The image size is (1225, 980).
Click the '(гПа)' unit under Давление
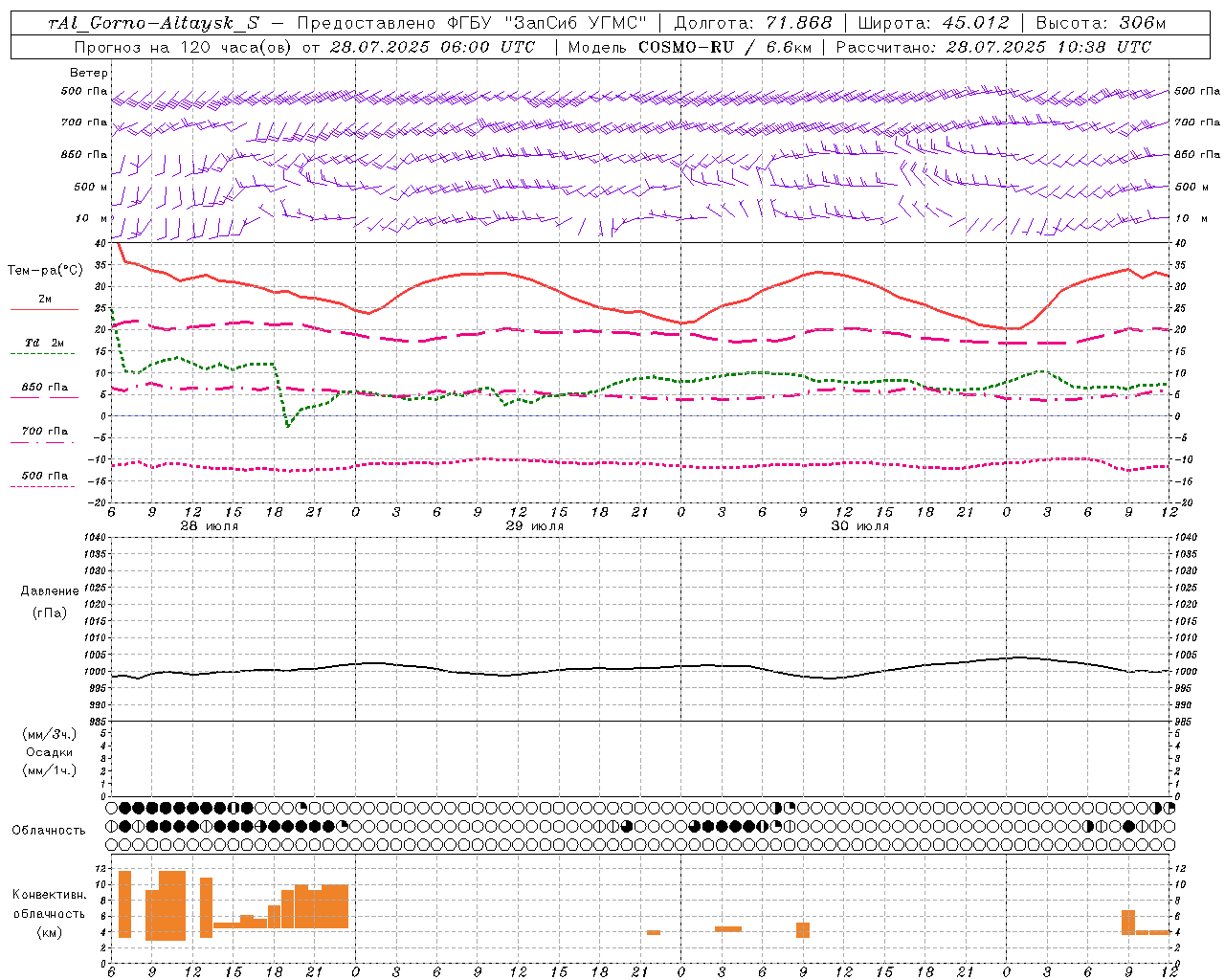tap(50, 612)
